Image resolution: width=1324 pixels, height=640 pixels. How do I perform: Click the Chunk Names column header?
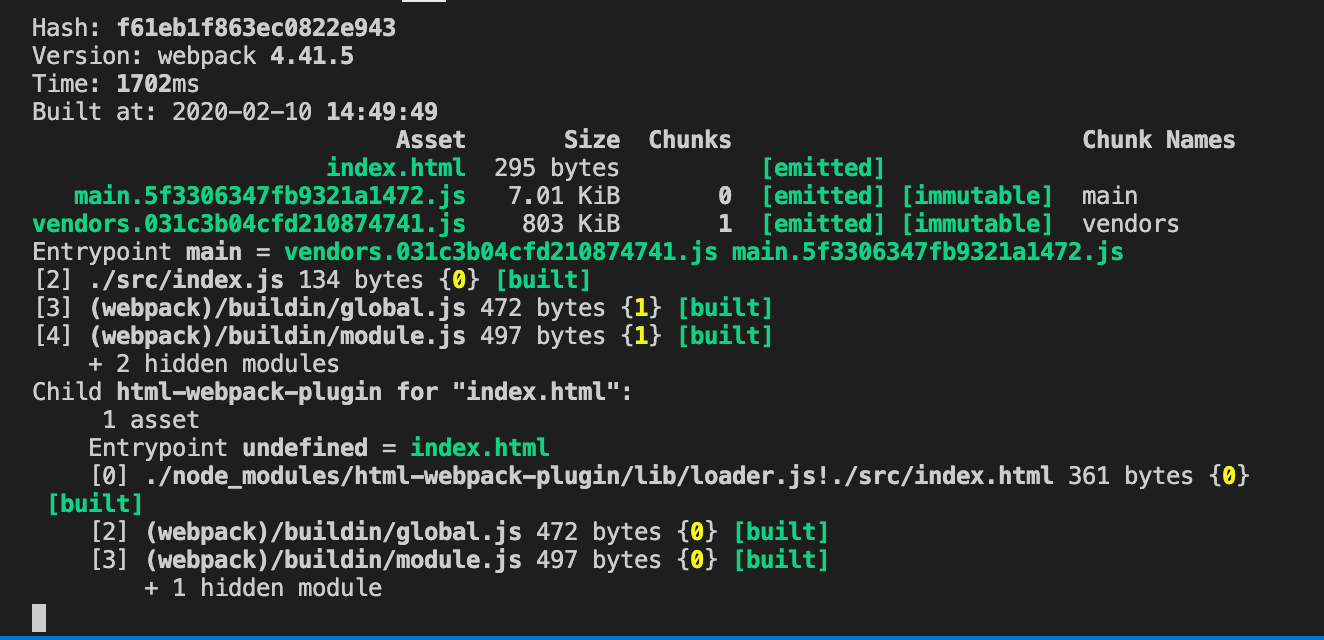tap(1158, 140)
